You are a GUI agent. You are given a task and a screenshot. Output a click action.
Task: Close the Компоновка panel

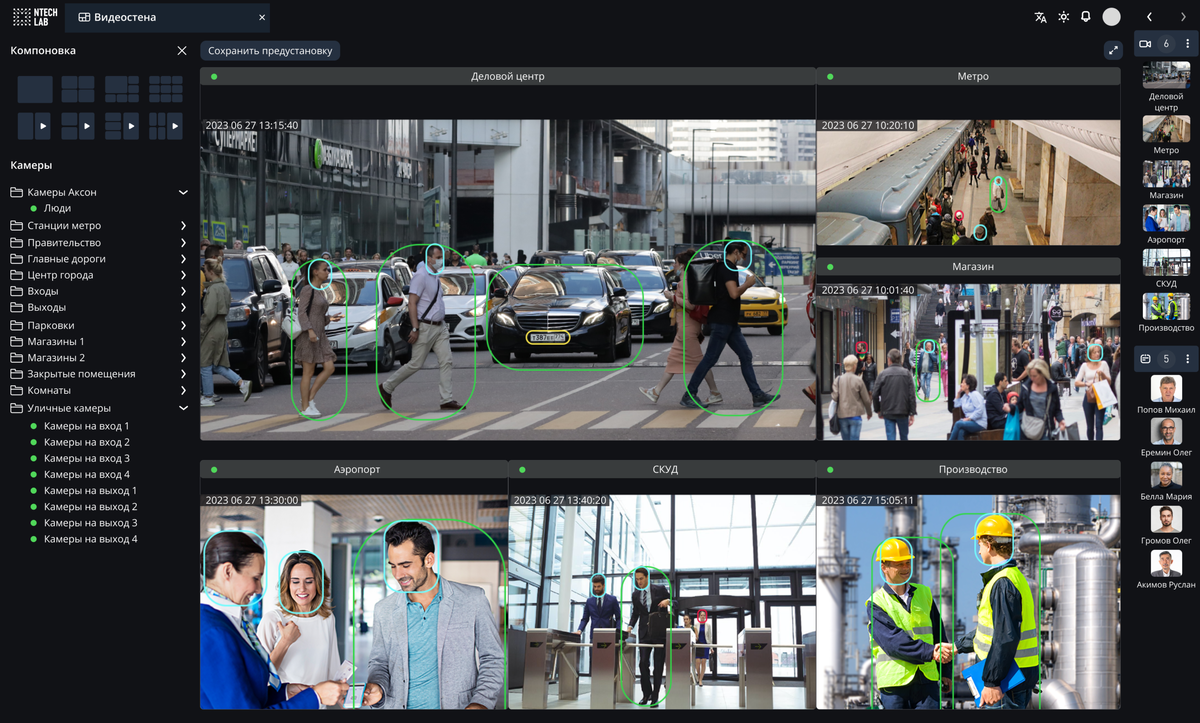click(181, 50)
